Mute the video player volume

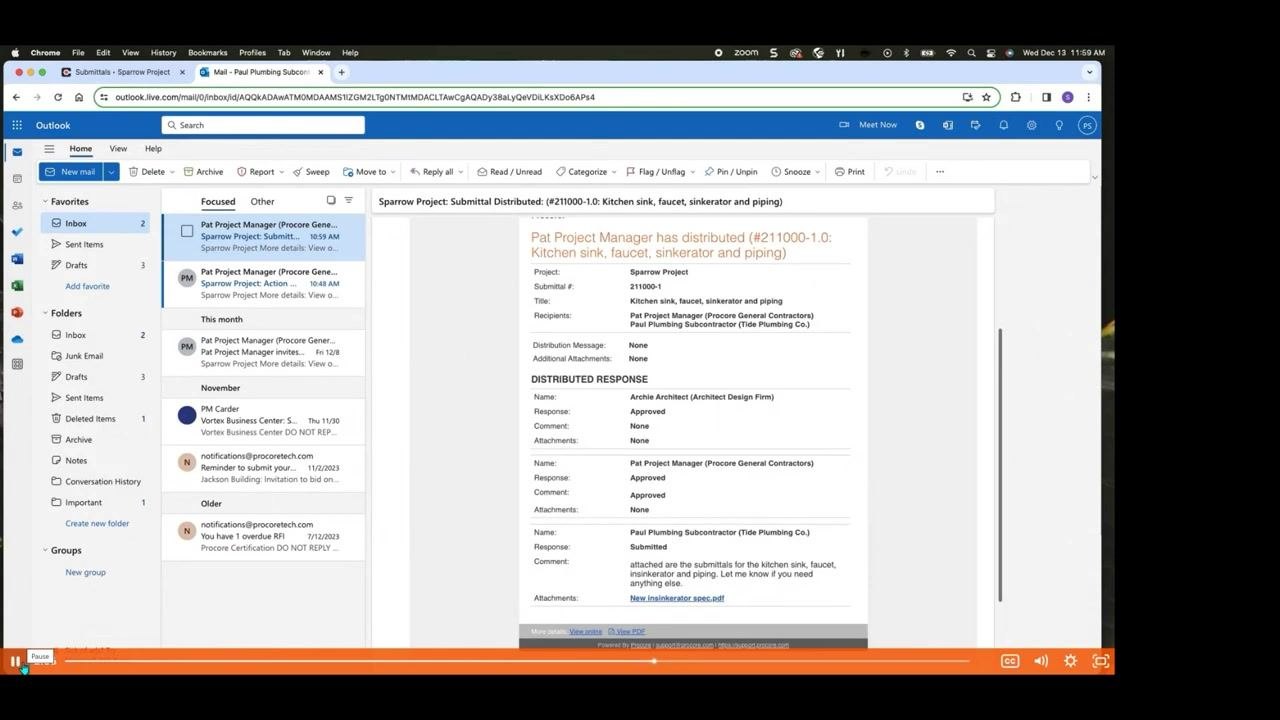coord(1041,661)
